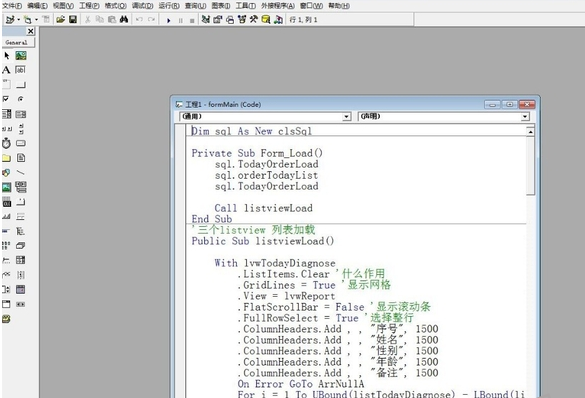
Task: Select the calendar MonthView control tool
Action: (21, 289)
